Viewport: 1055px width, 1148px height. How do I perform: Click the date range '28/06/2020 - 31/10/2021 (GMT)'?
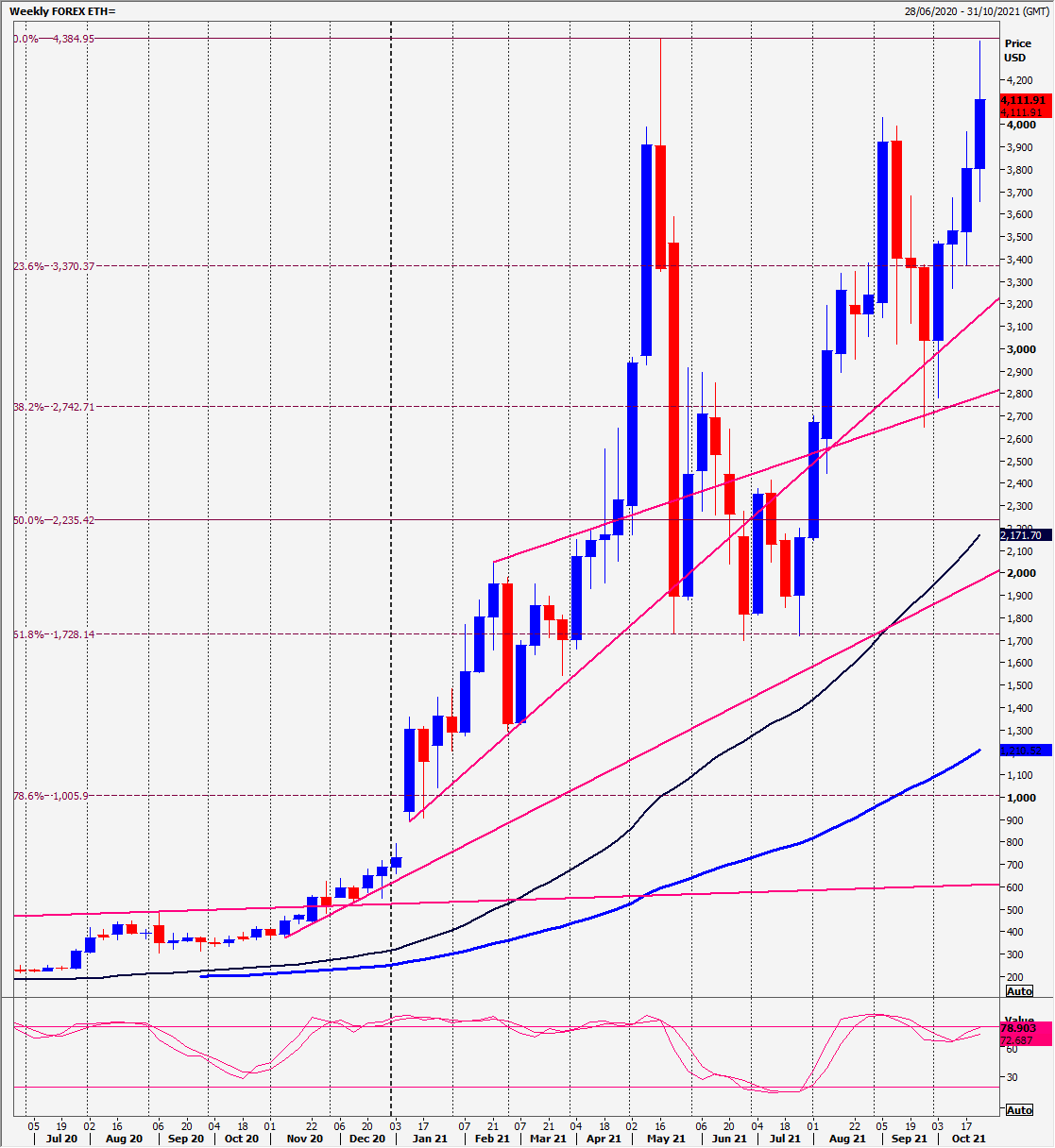(975, 11)
